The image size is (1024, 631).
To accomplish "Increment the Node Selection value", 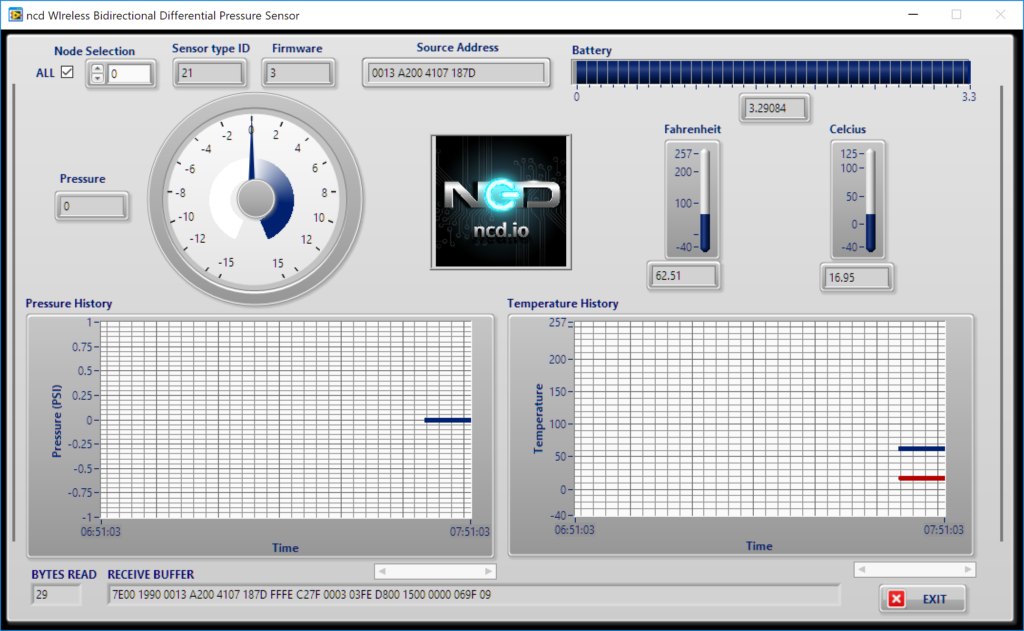I will pyautogui.click(x=97, y=69).
